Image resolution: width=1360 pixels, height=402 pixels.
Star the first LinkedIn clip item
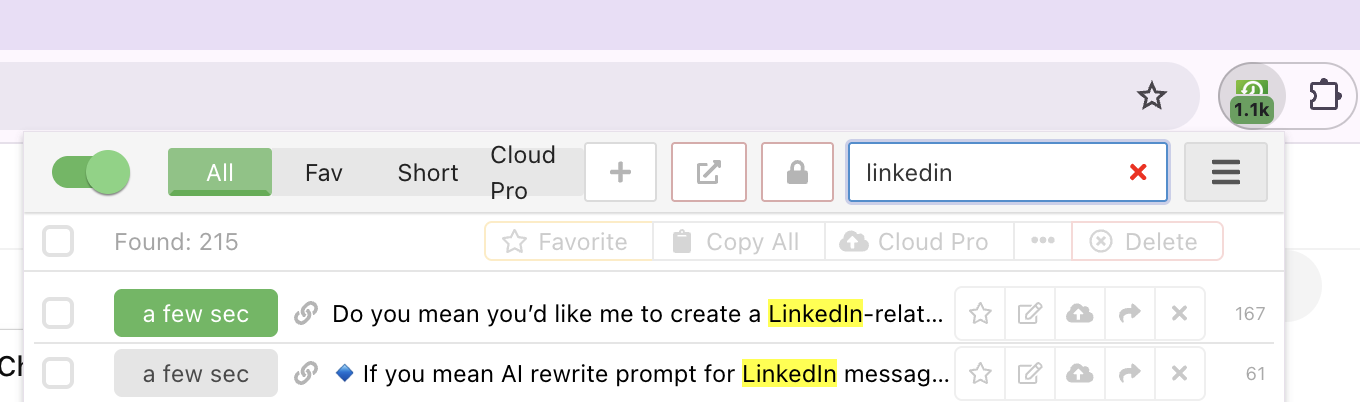(x=980, y=314)
